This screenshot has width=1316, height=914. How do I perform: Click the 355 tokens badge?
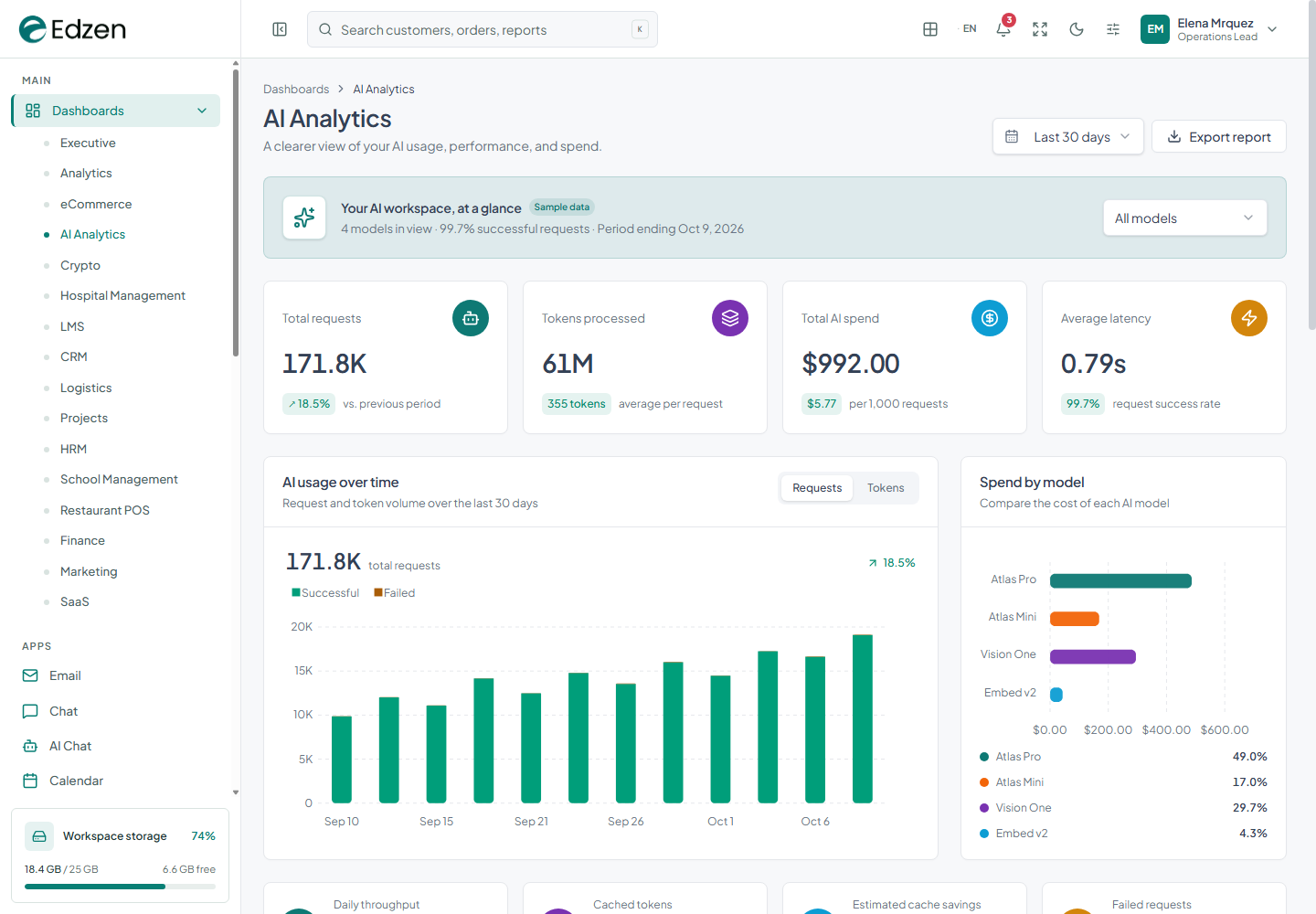[x=577, y=404]
